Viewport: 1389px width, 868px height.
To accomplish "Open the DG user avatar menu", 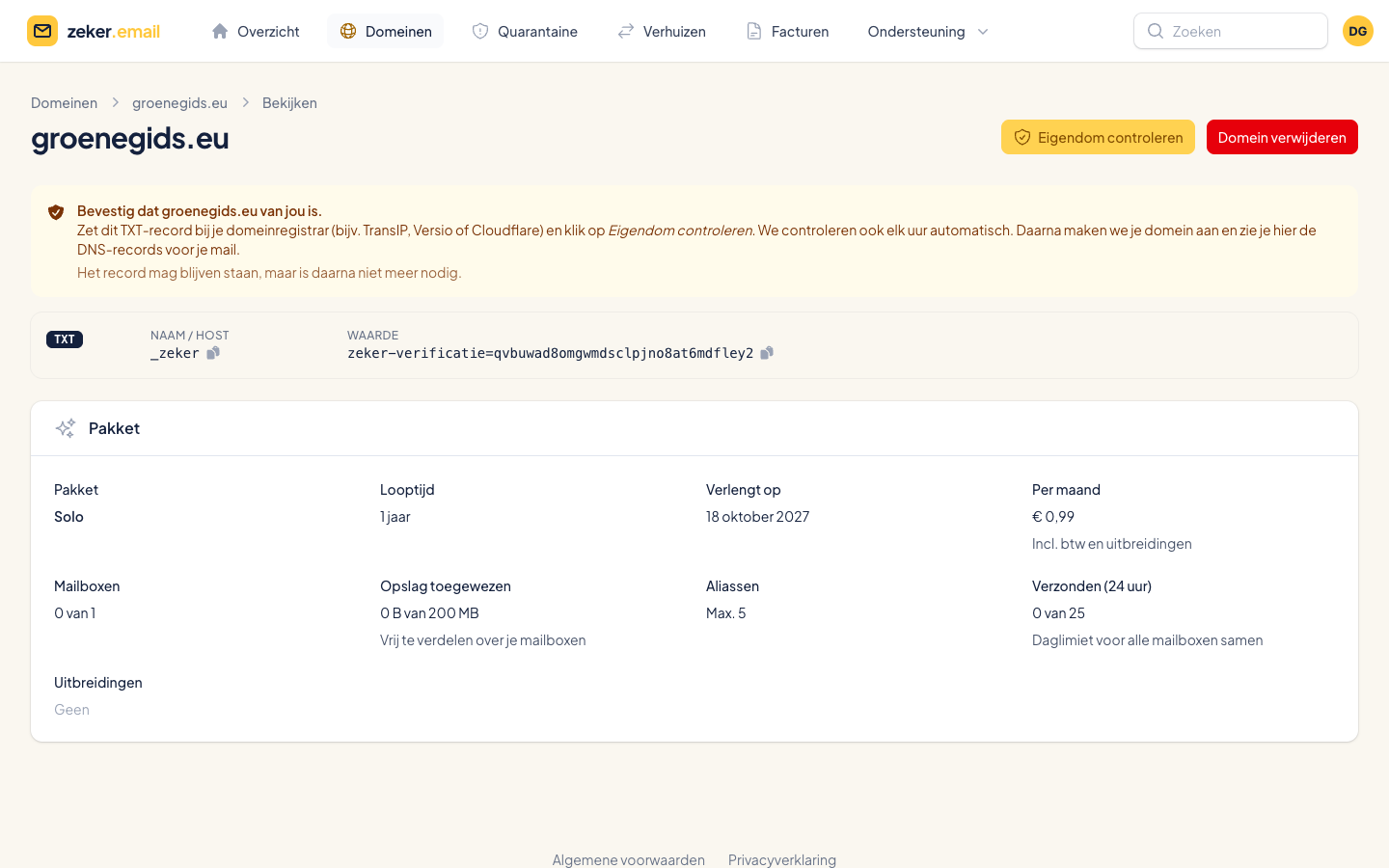I will point(1358,31).
